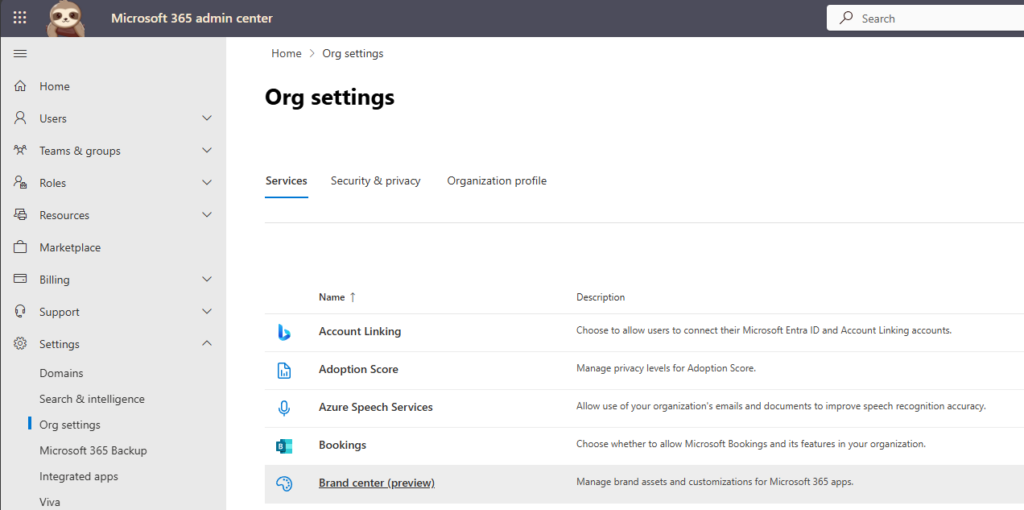Image resolution: width=1024 pixels, height=510 pixels.
Task: Click Azure Speech description about speech recognition
Action: tap(780, 406)
